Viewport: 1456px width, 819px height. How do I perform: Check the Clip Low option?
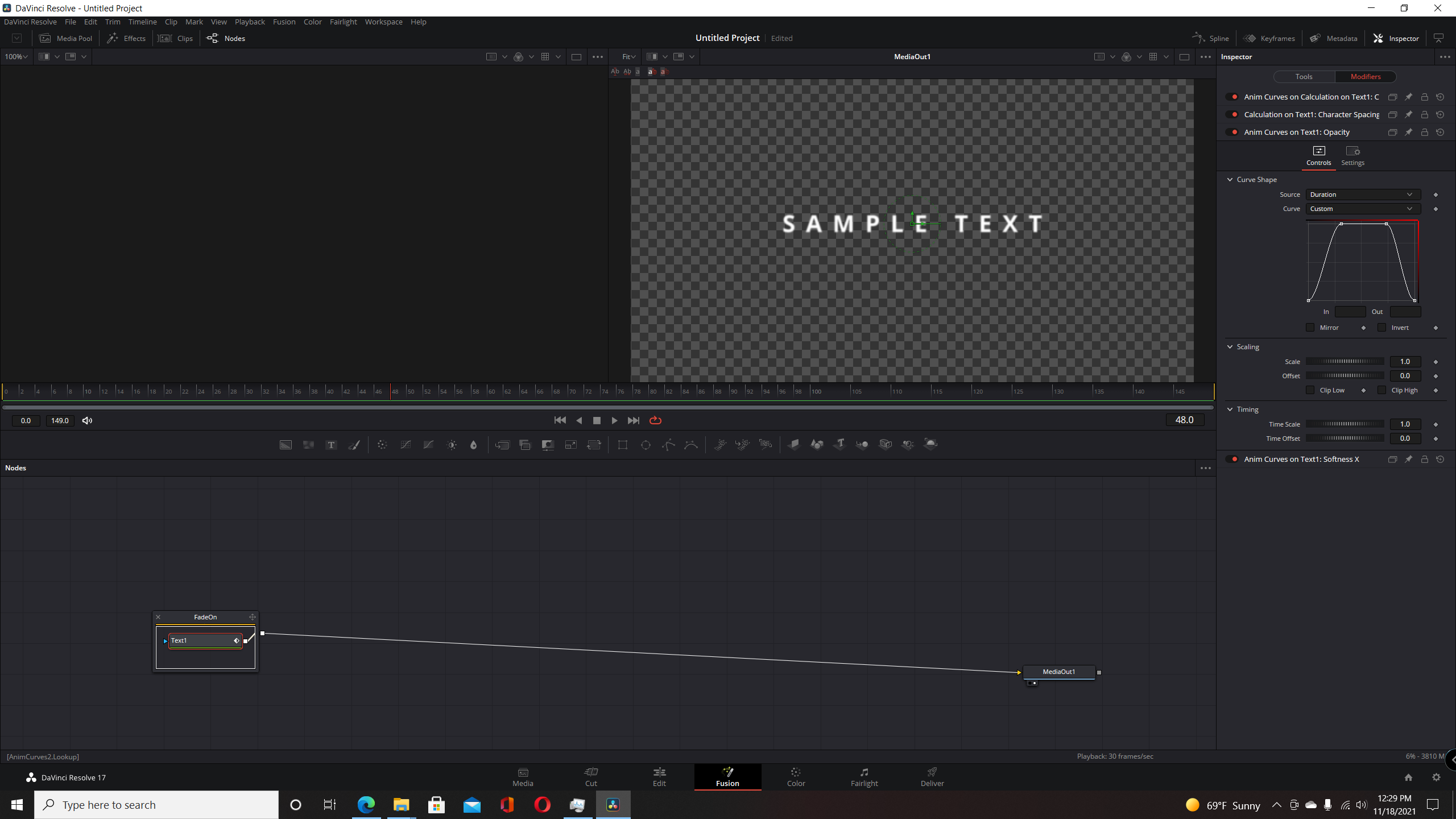pos(1310,390)
